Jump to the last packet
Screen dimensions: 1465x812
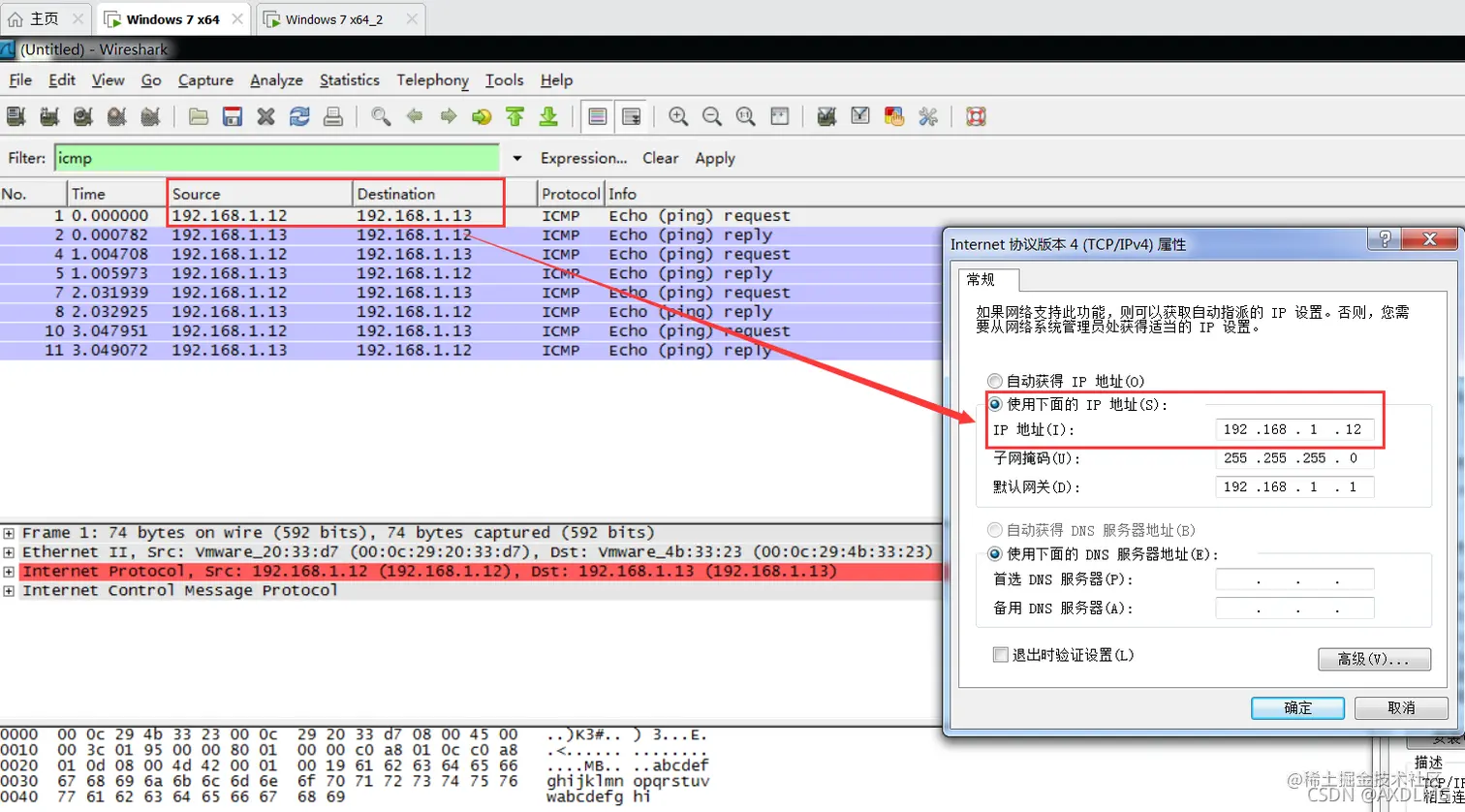coord(549,117)
